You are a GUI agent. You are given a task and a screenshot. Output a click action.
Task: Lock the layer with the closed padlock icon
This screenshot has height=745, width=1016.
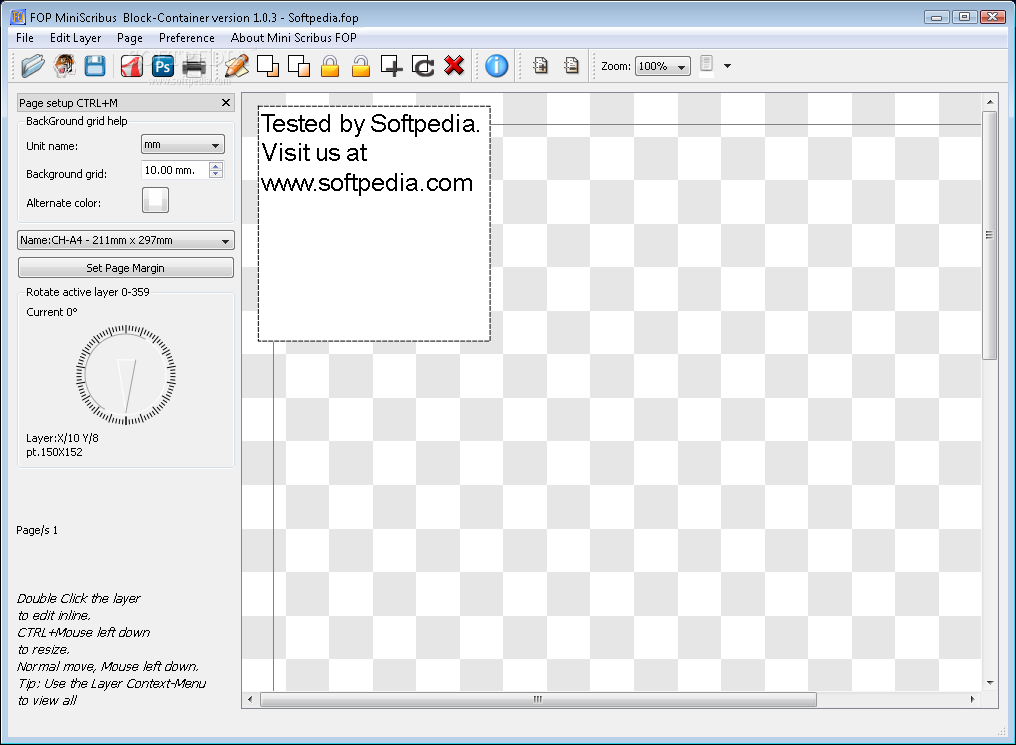[330, 65]
